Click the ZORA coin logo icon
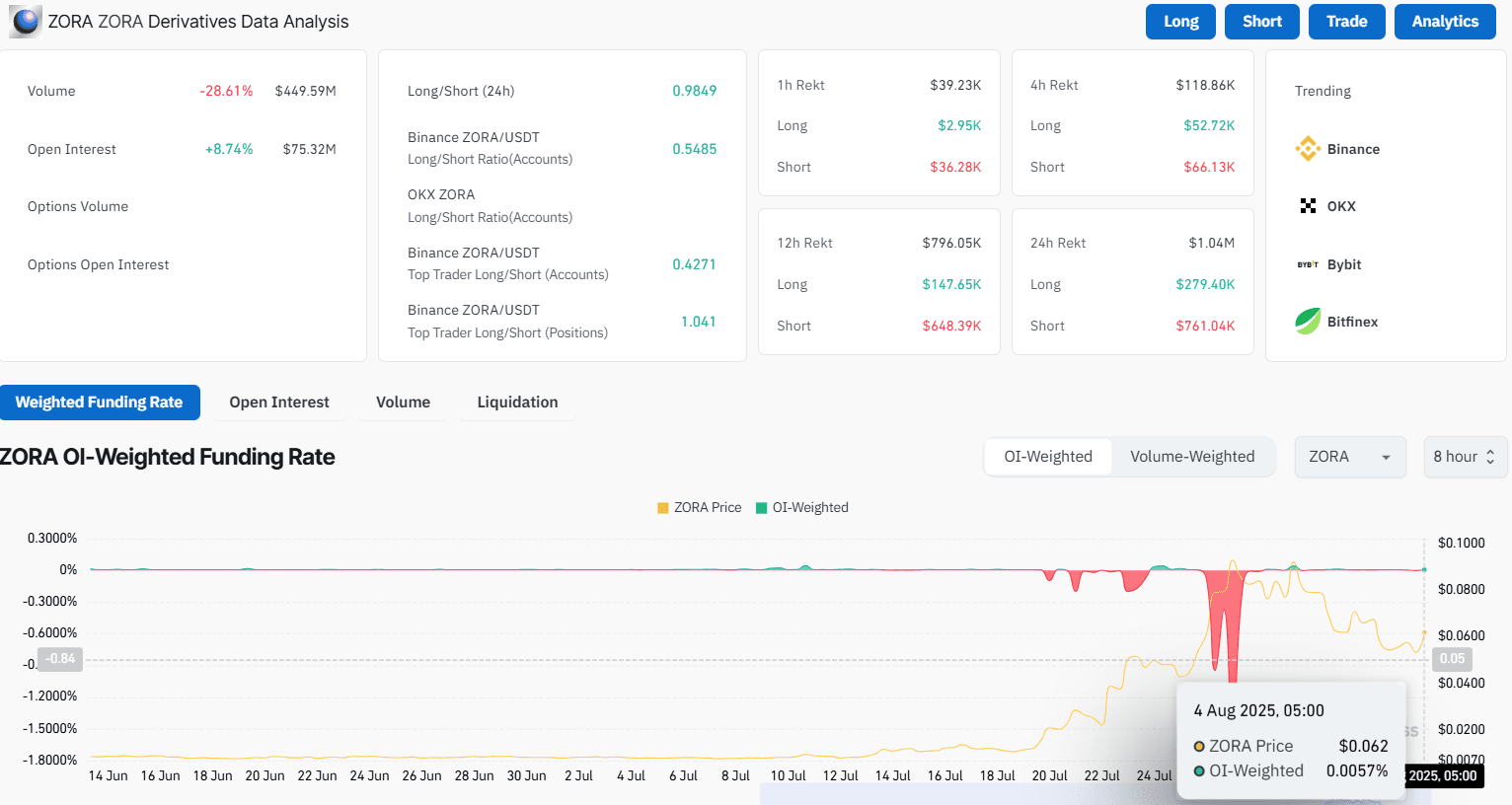1512x805 pixels. 26,22
